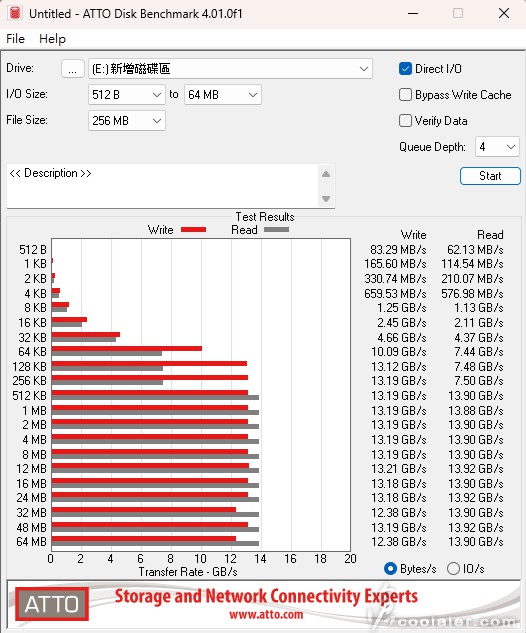526x633 pixels.
Task: Enable Bypass Write Cache
Action: click(x=405, y=94)
